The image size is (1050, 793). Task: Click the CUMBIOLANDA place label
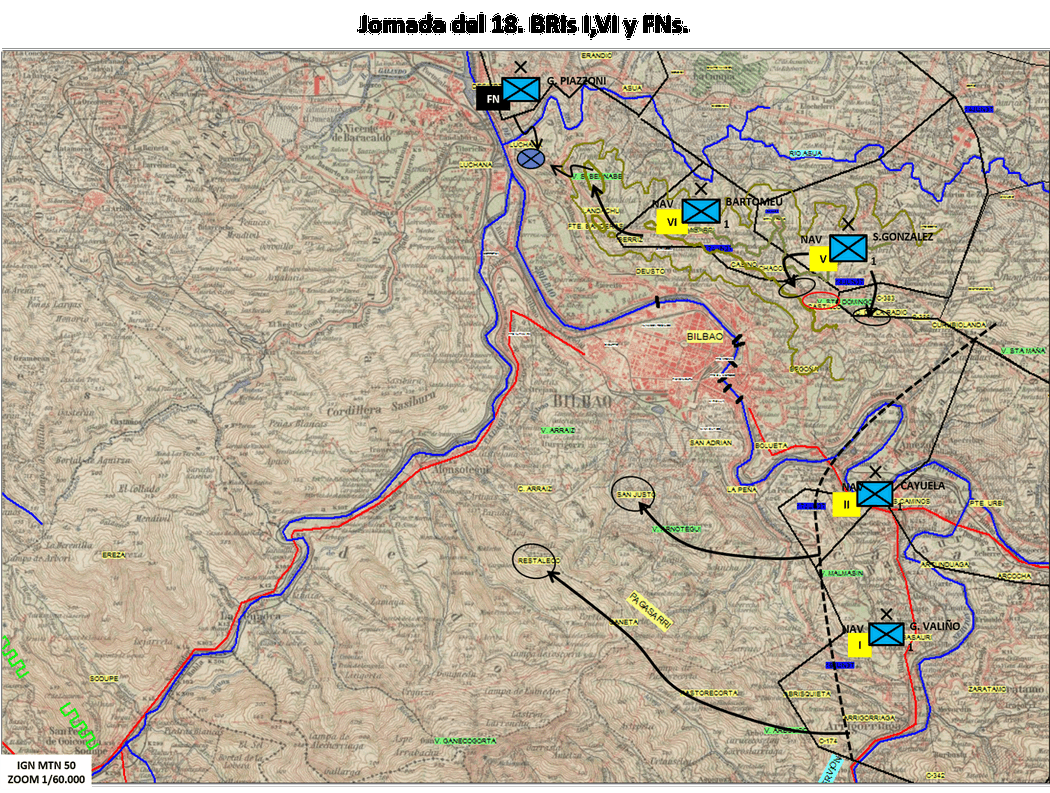coord(959,325)
